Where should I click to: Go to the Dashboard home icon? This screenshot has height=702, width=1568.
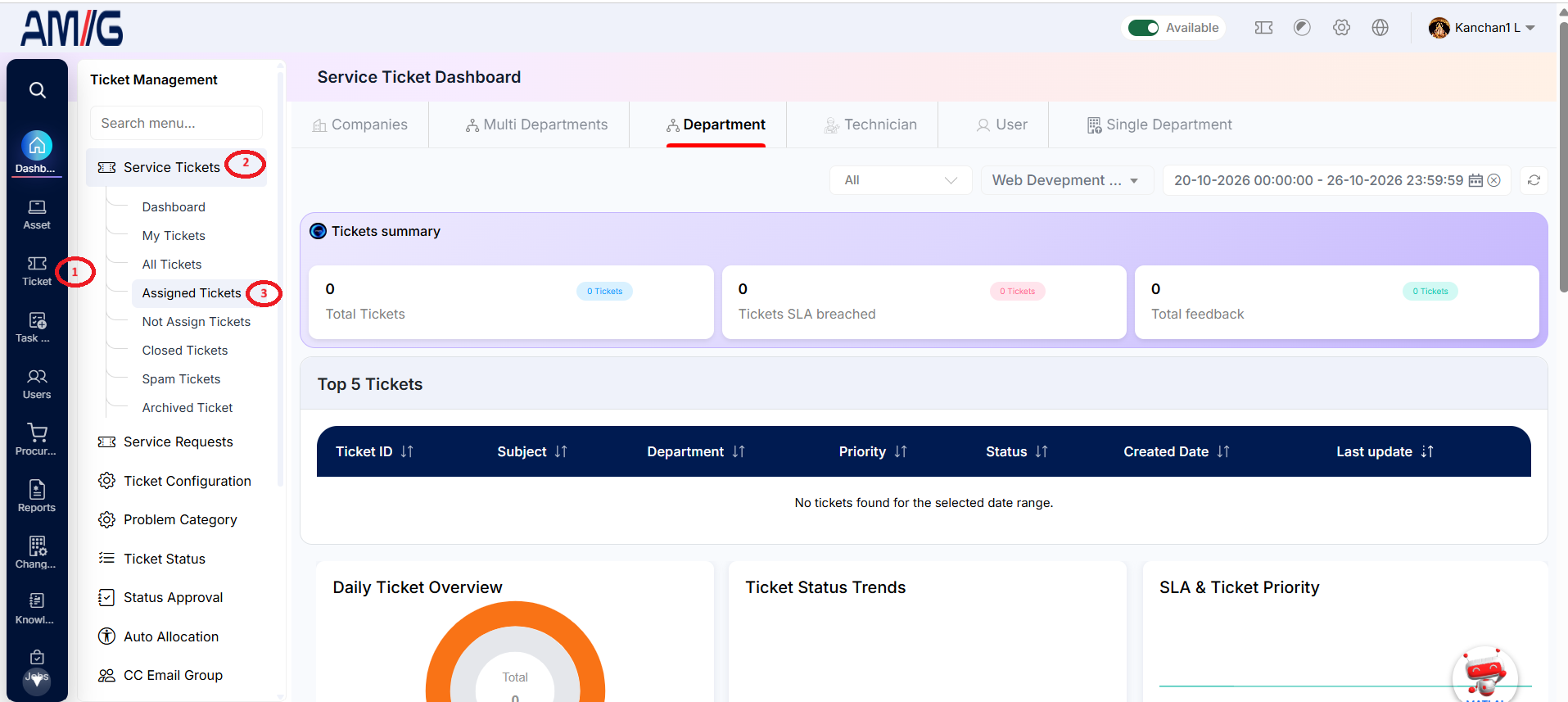37,146
